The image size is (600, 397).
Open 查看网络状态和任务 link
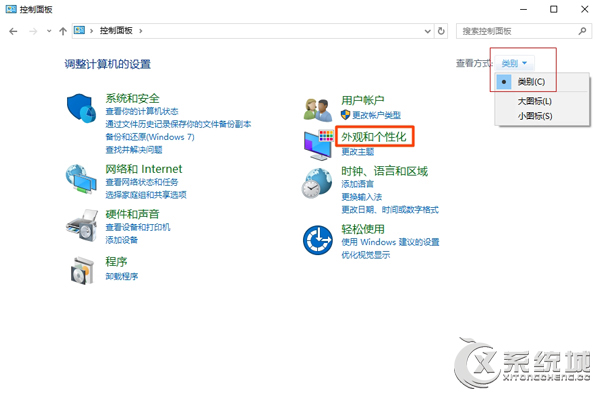point(142,182)
